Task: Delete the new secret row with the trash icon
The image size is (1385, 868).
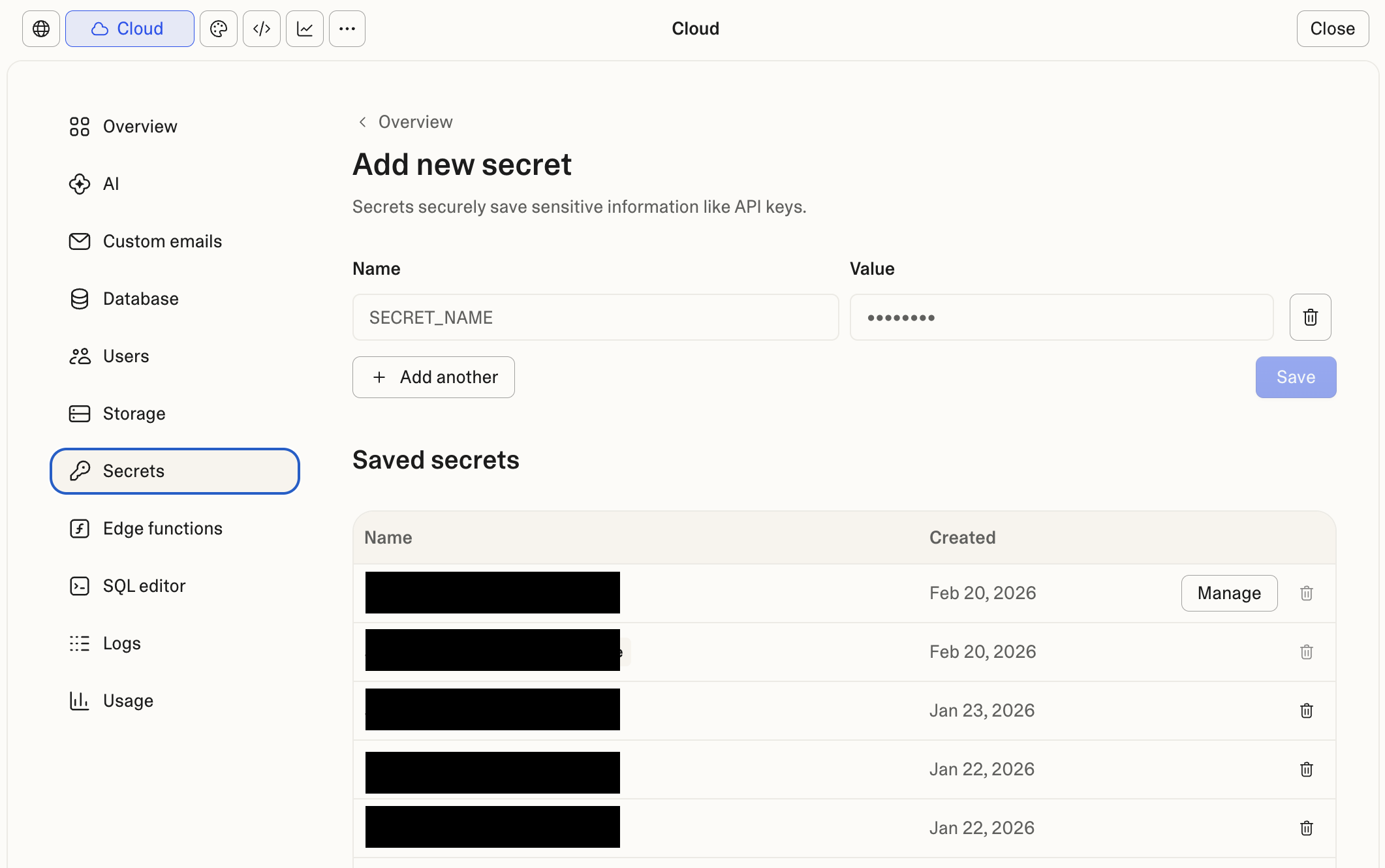Action: [x=1310, y=317]
